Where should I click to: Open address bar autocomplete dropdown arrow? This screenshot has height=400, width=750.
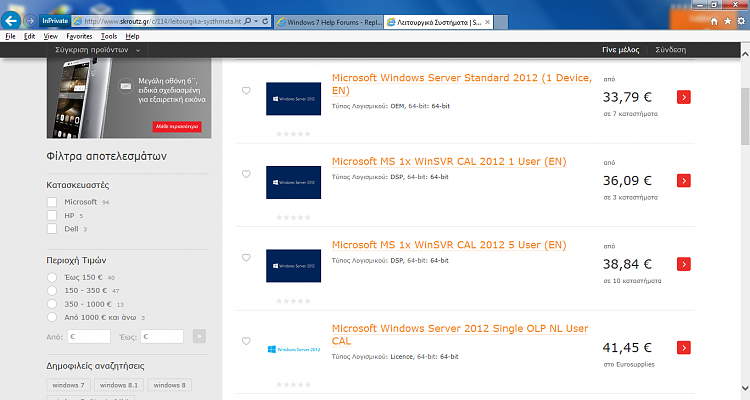coord(256,21)
